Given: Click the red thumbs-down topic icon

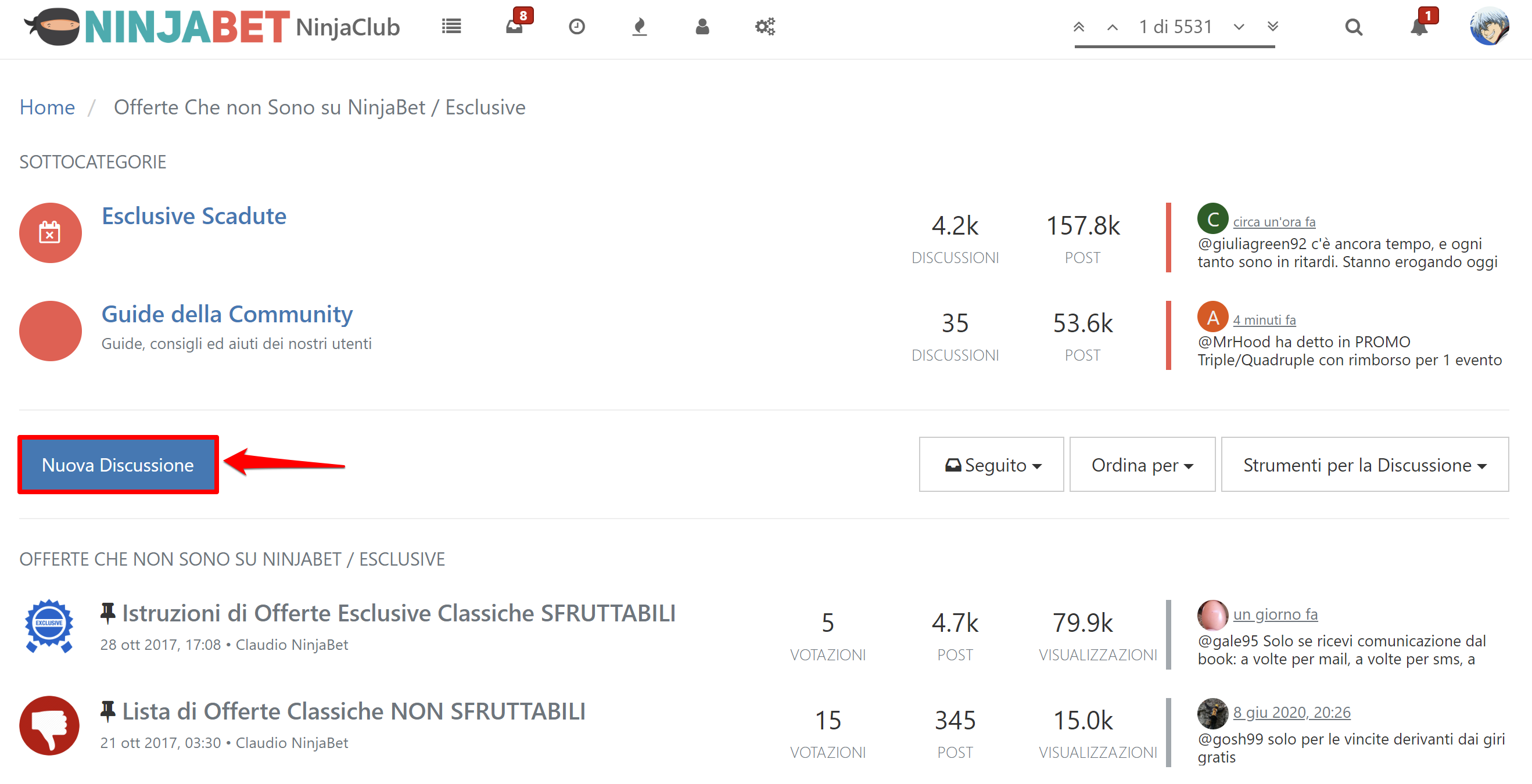Looking at the screenshot, I should 49,725.
